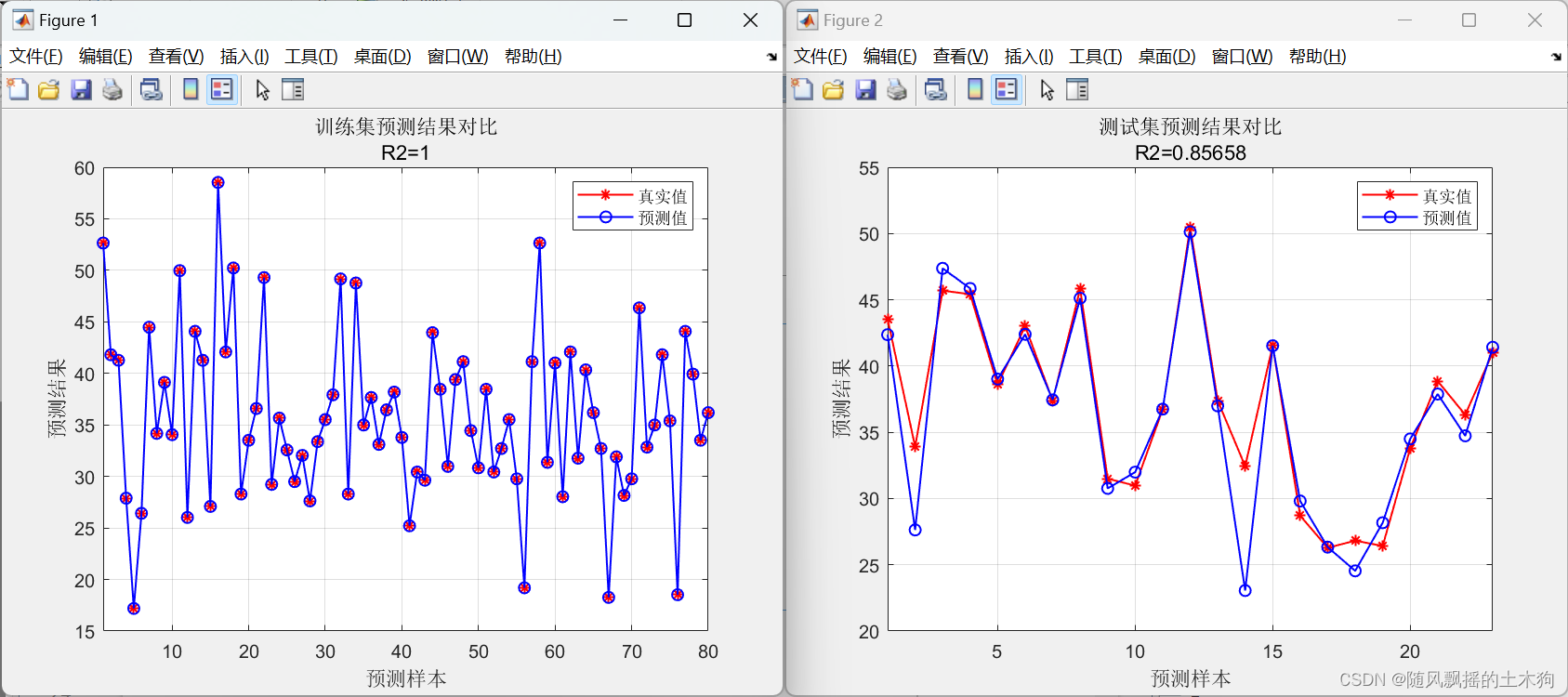
Task: Open 帮助(H) menu in Figure 1
Action: [534, 57]
